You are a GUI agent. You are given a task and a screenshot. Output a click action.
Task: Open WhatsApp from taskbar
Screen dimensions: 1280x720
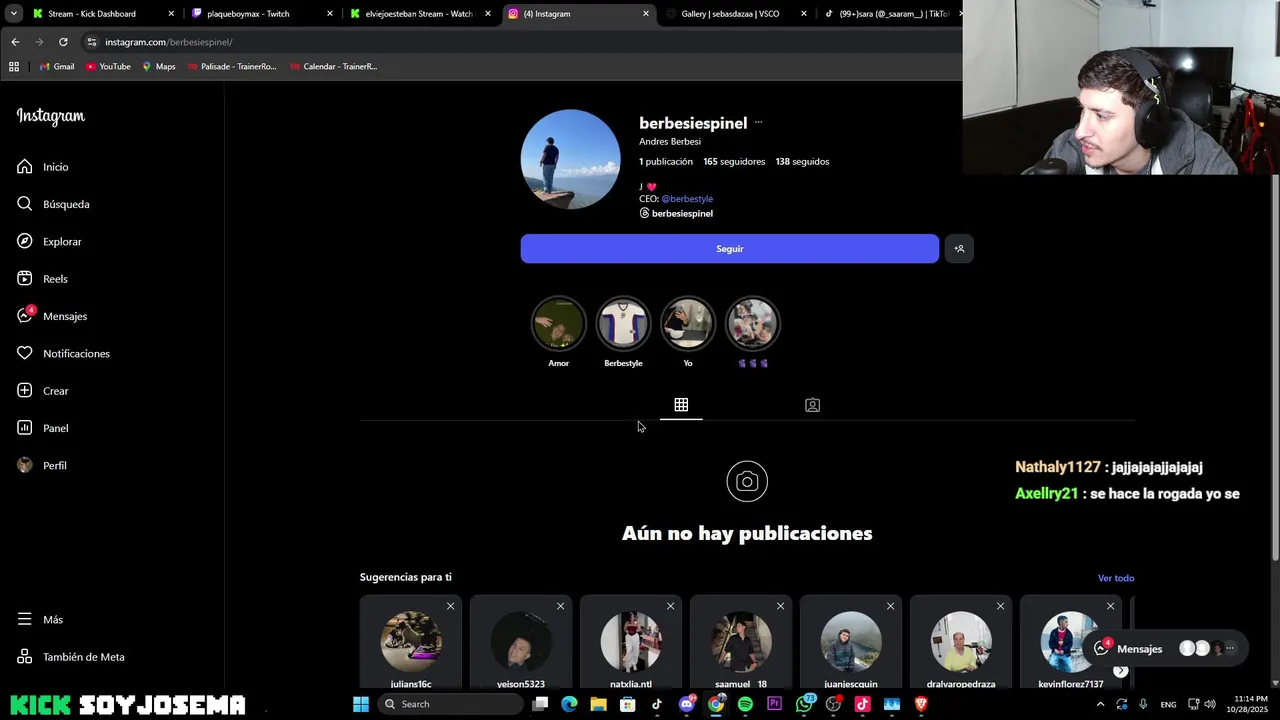pos(804,704)
